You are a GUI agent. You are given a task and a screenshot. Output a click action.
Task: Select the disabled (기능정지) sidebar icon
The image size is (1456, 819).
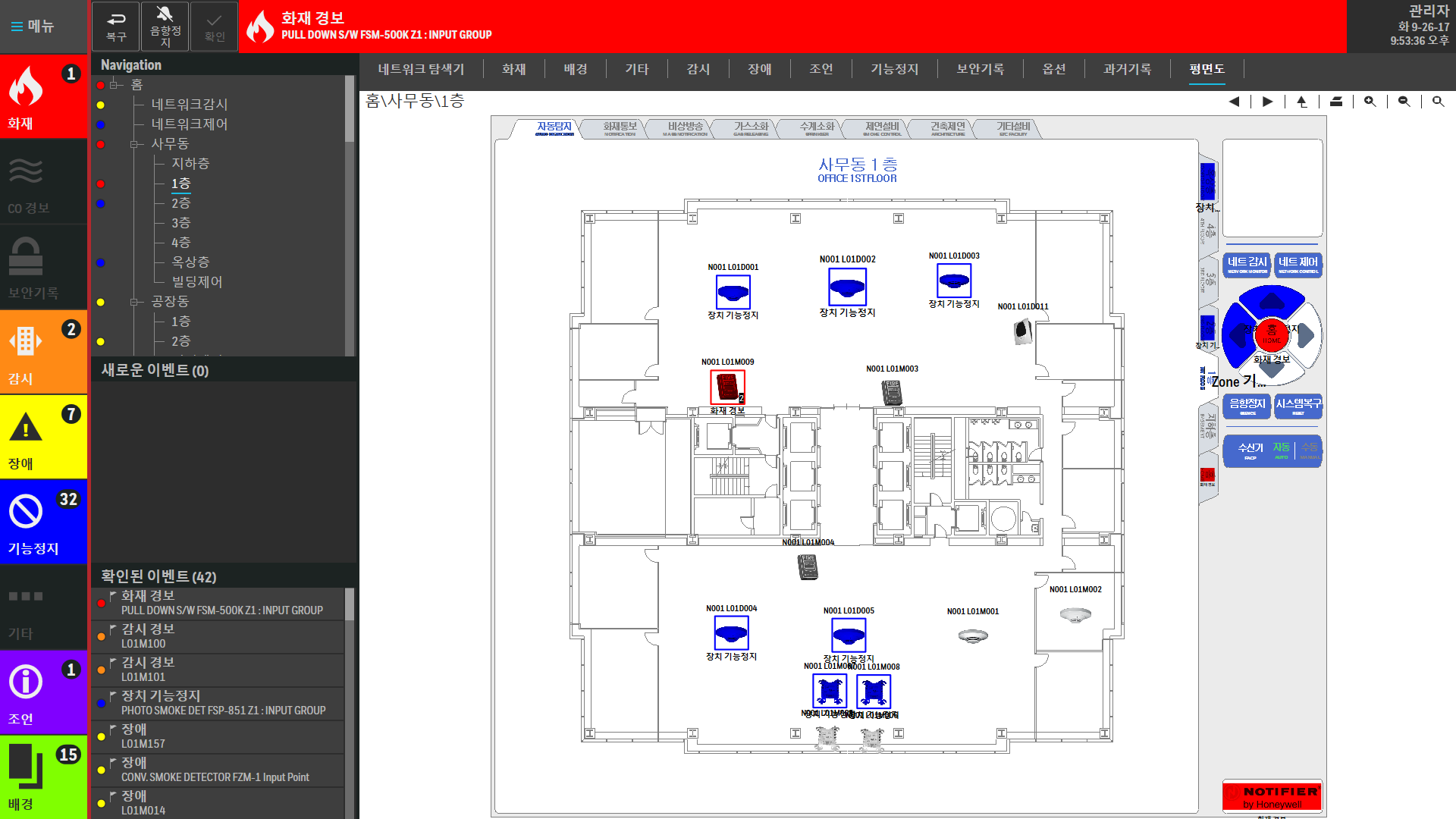(x=27, y=513)
